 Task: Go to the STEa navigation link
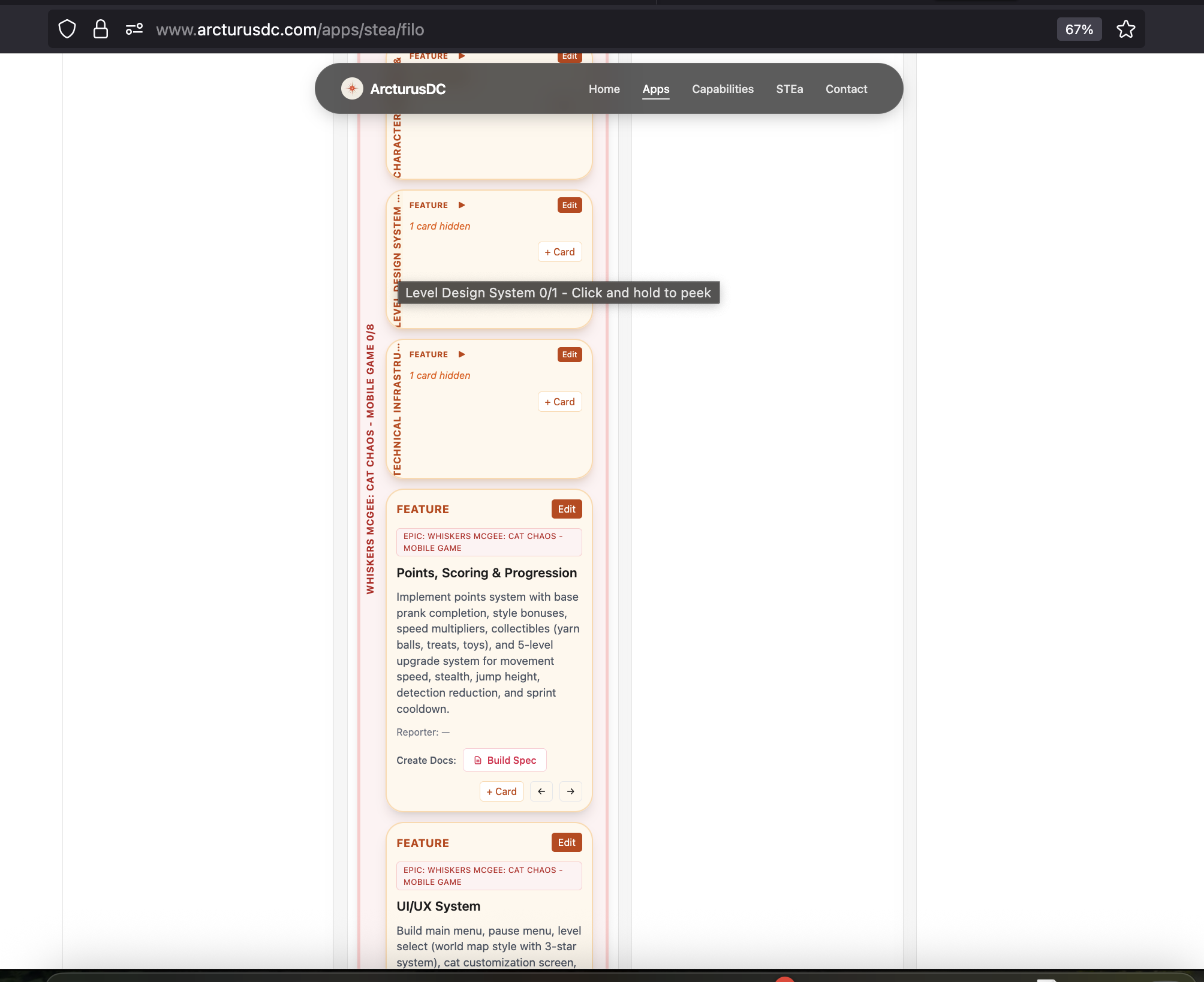click(x=789, y=89)
